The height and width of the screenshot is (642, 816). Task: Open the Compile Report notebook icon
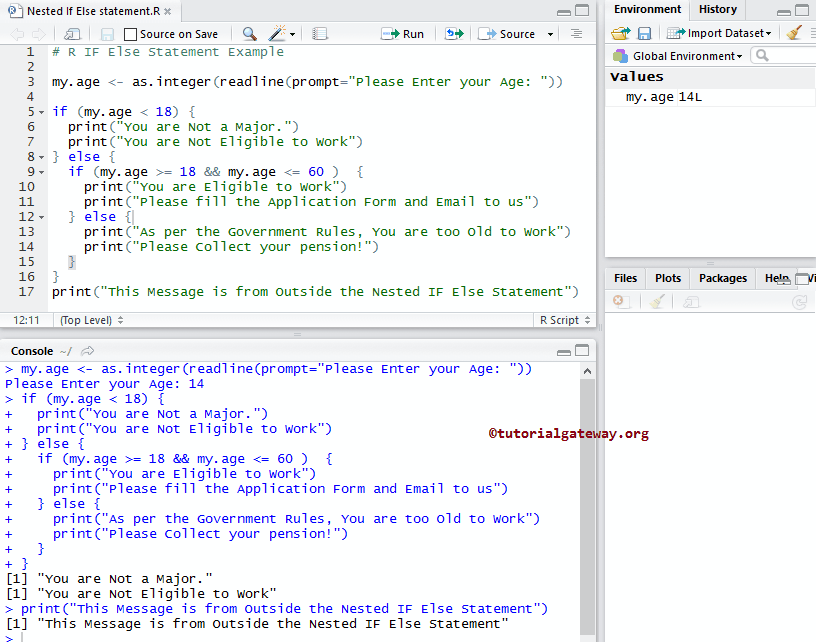[320, 33]
